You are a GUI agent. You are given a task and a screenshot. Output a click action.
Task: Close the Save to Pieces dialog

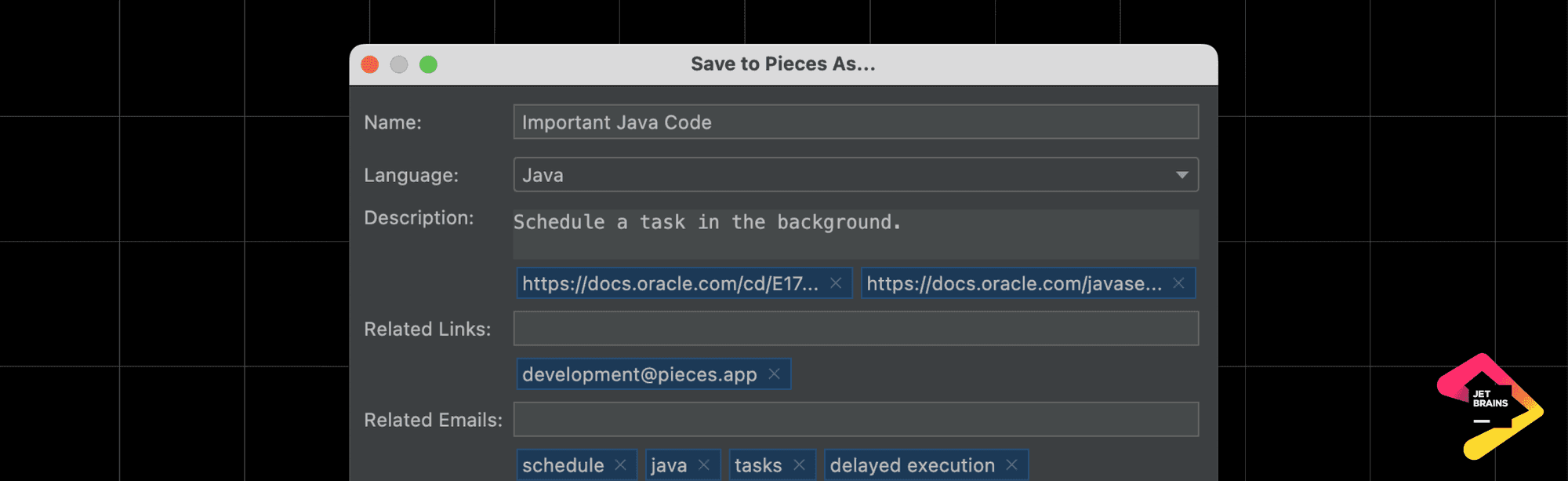370,64
